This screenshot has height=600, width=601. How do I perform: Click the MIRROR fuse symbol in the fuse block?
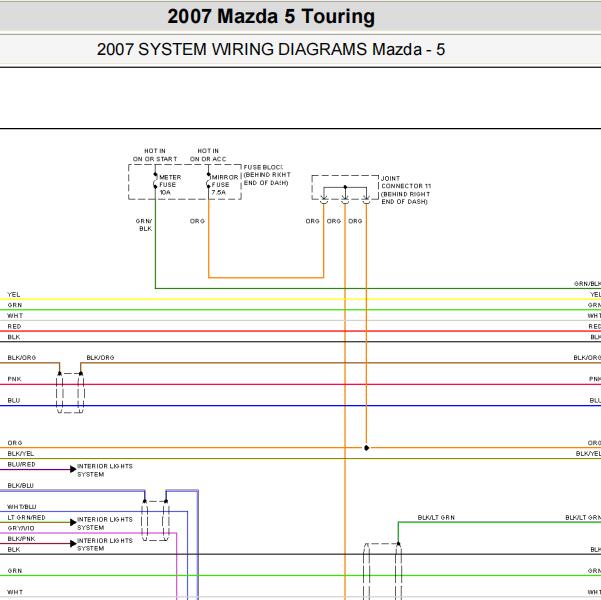tap(209, 181)
